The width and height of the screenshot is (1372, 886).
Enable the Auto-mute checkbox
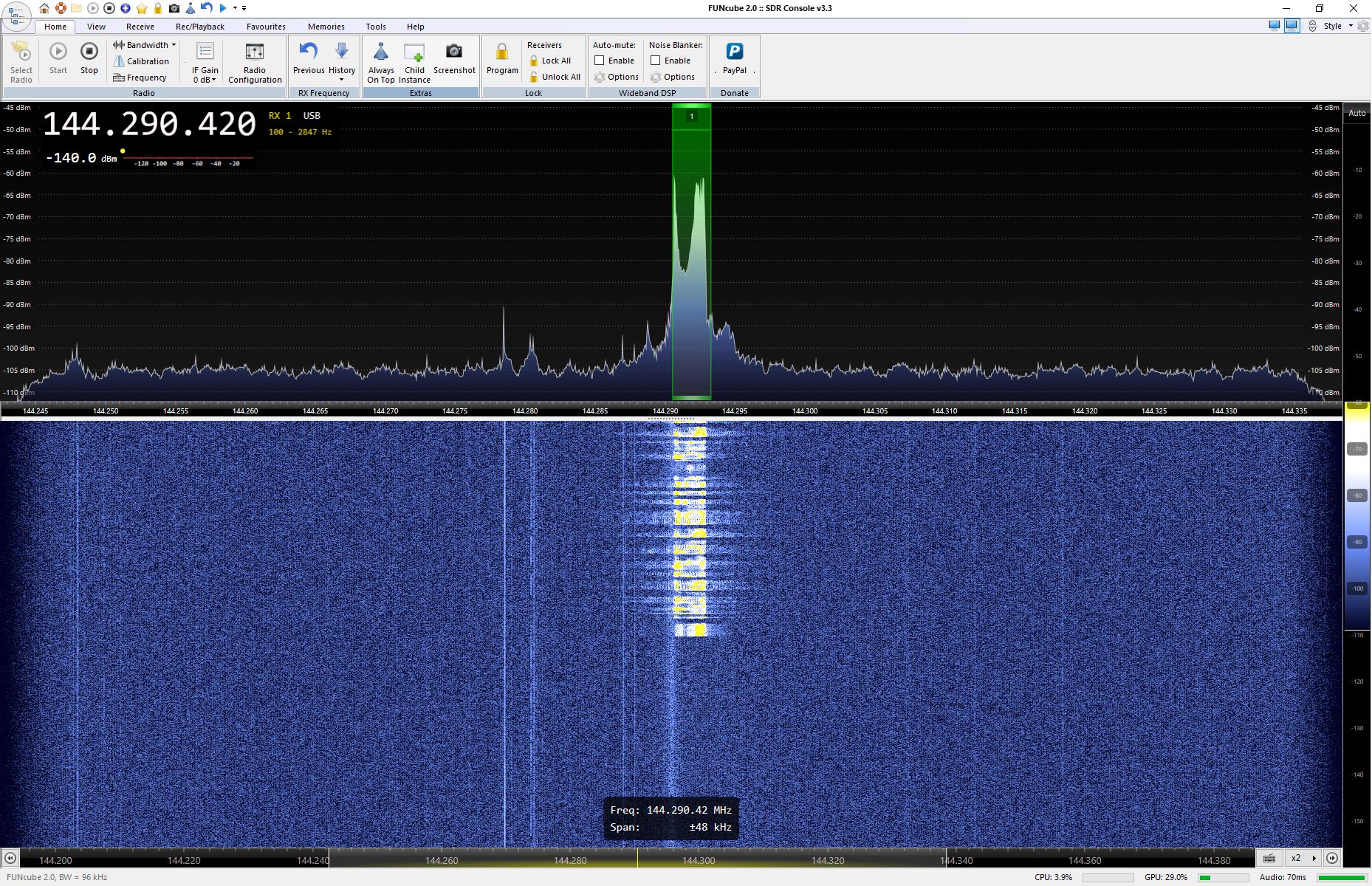click(600, 61)
